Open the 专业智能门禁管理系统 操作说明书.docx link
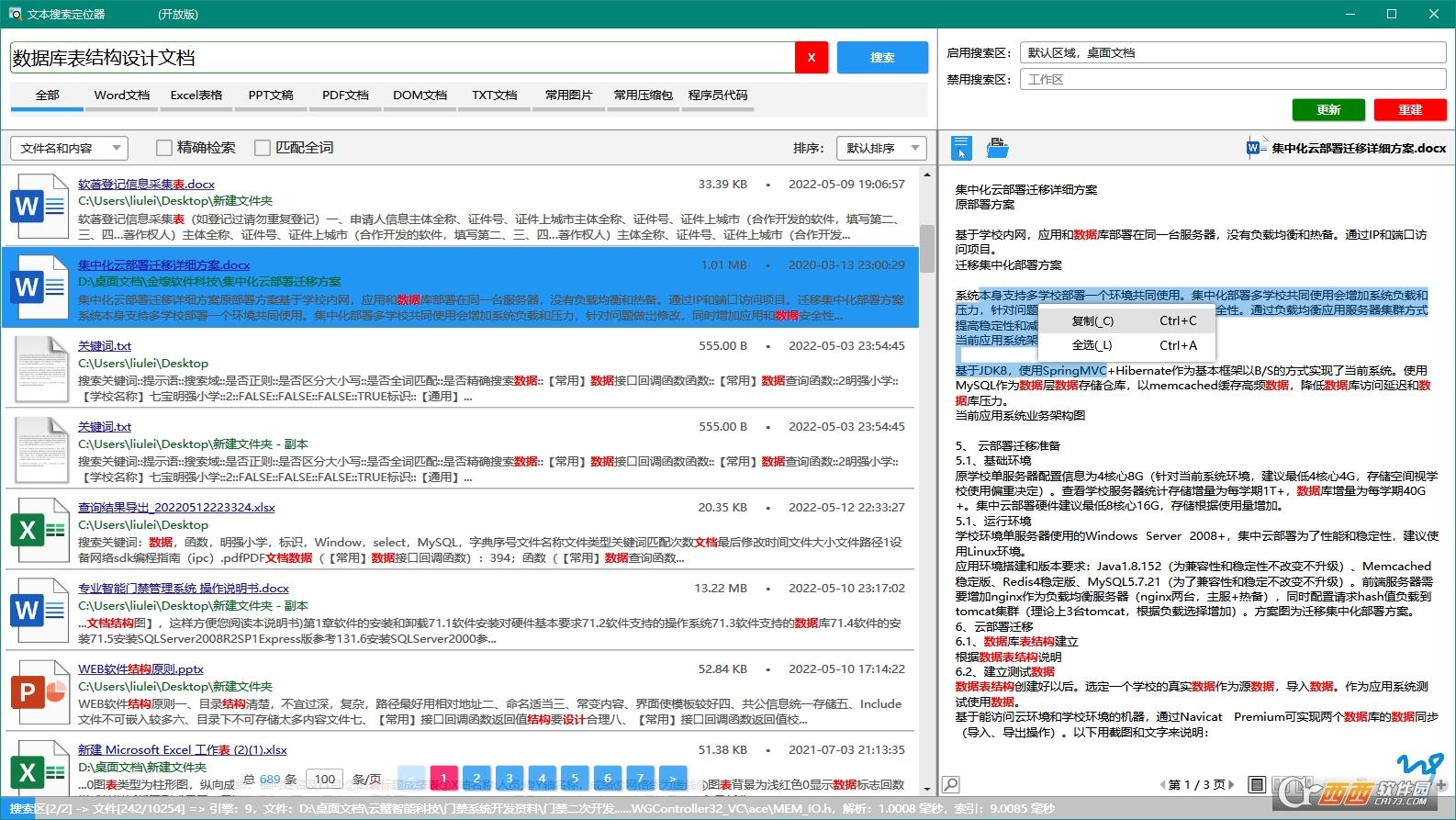 (184, 588)
